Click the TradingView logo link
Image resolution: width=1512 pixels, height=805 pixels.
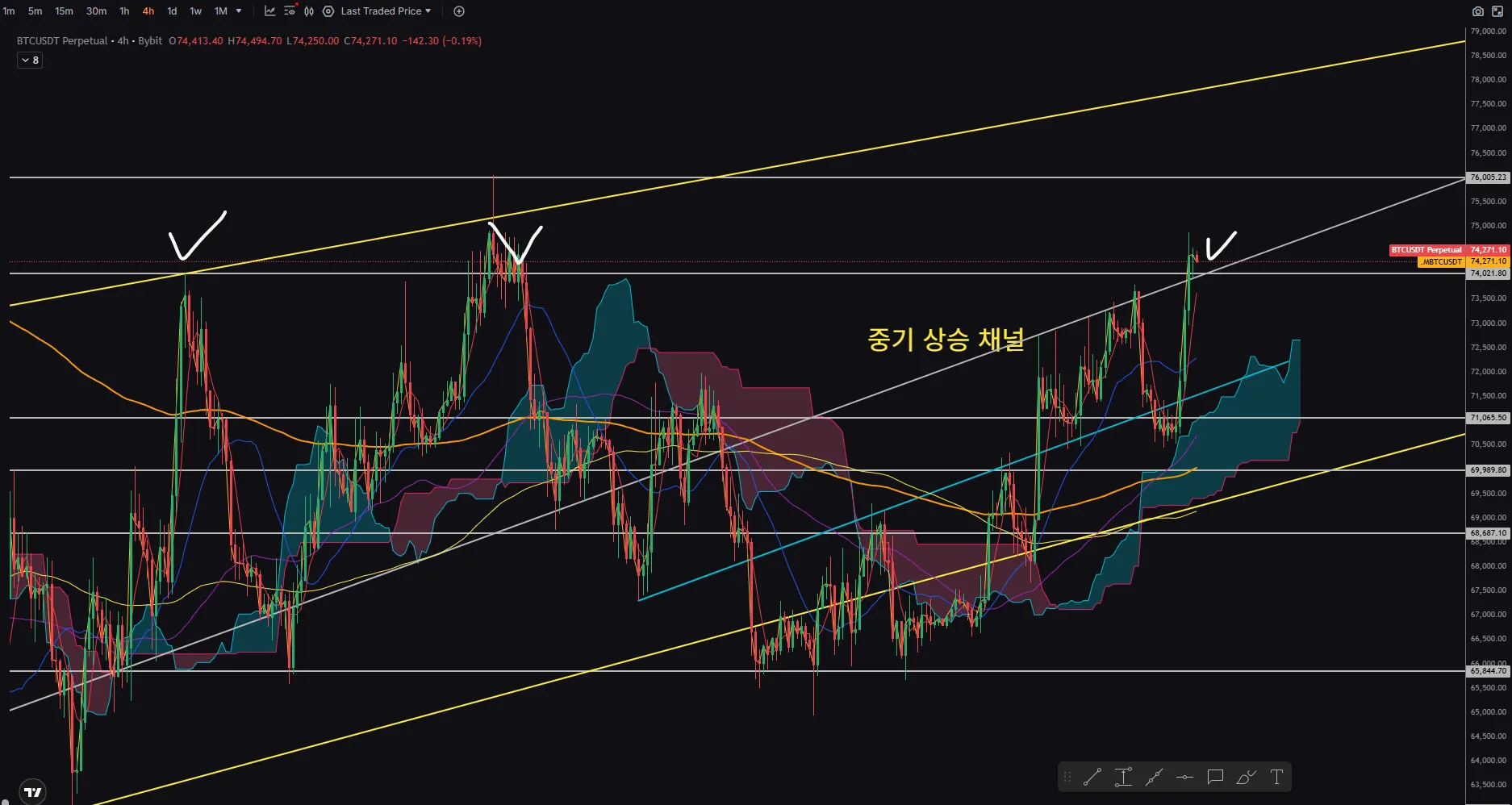[32, 792]
